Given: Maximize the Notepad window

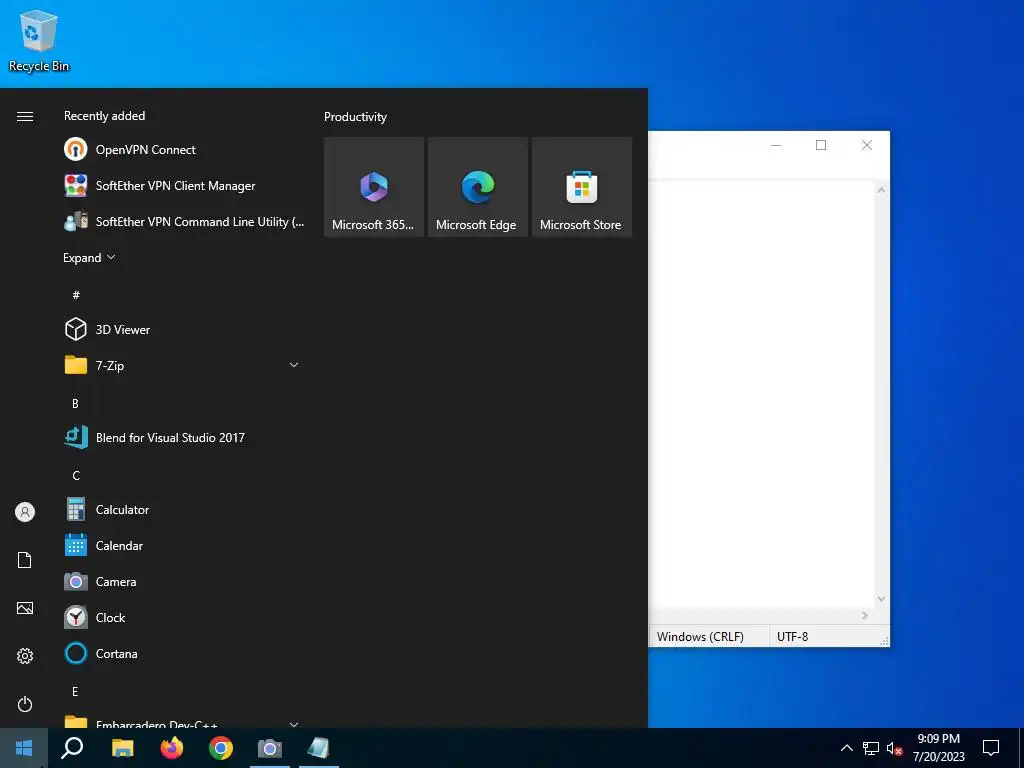Looking at the screenshot, I should click(821, 146).
